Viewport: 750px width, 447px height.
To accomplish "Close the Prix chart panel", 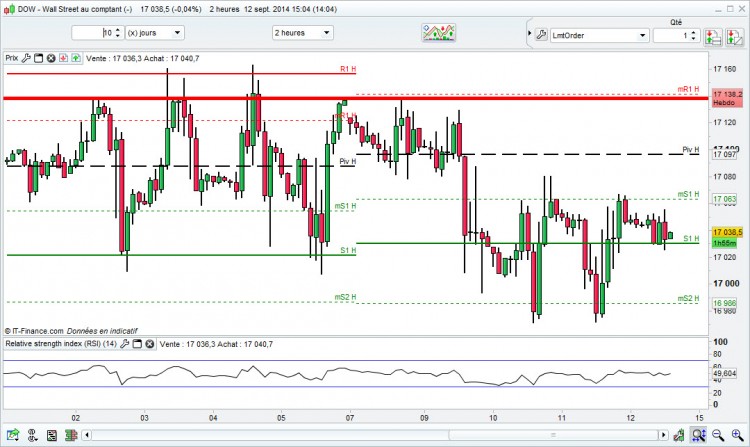I will (x=51, y=58).
